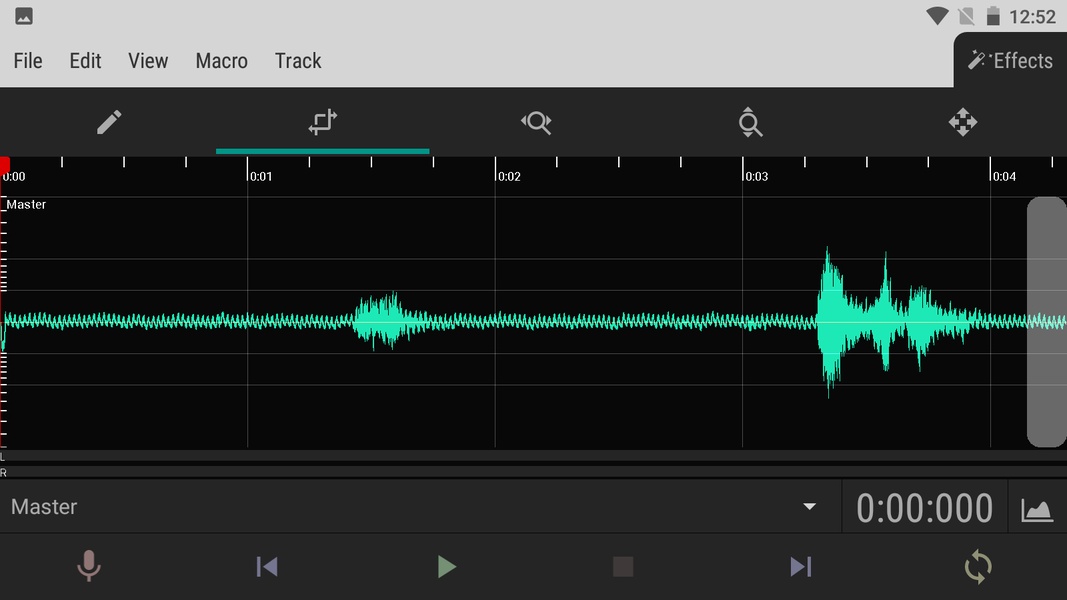
Task: Open the Edit menu
Action: tap(85, 61)
